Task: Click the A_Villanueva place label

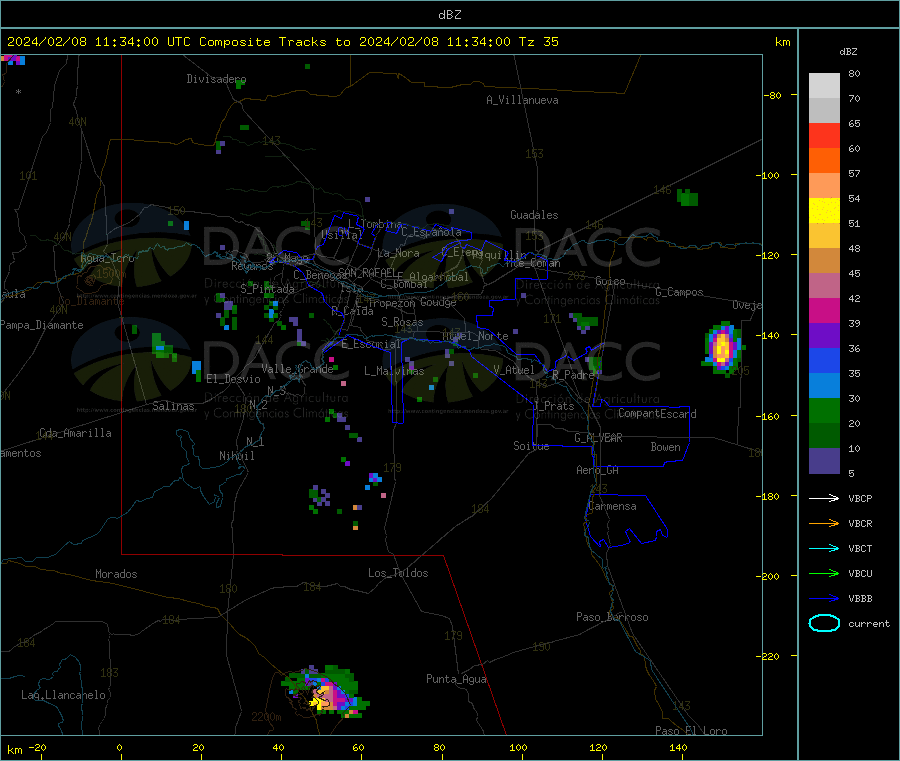Action: (x=522, y=100)
